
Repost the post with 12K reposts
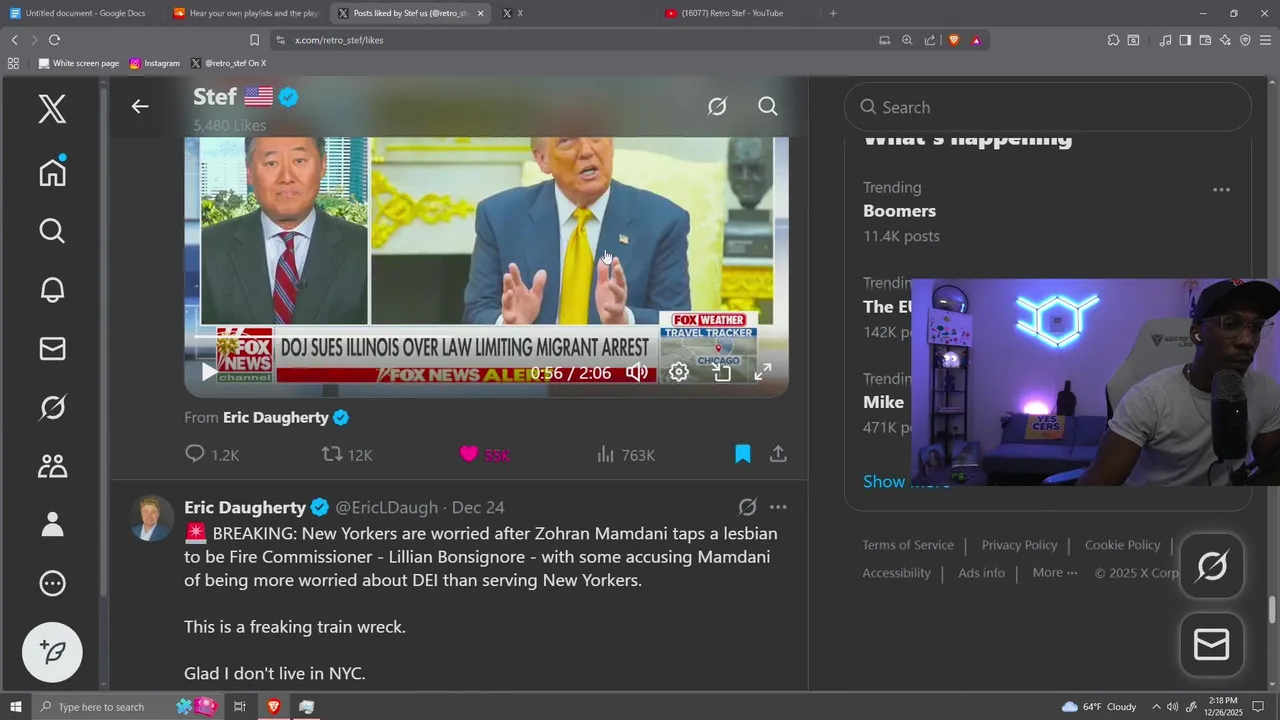[346, 454]
